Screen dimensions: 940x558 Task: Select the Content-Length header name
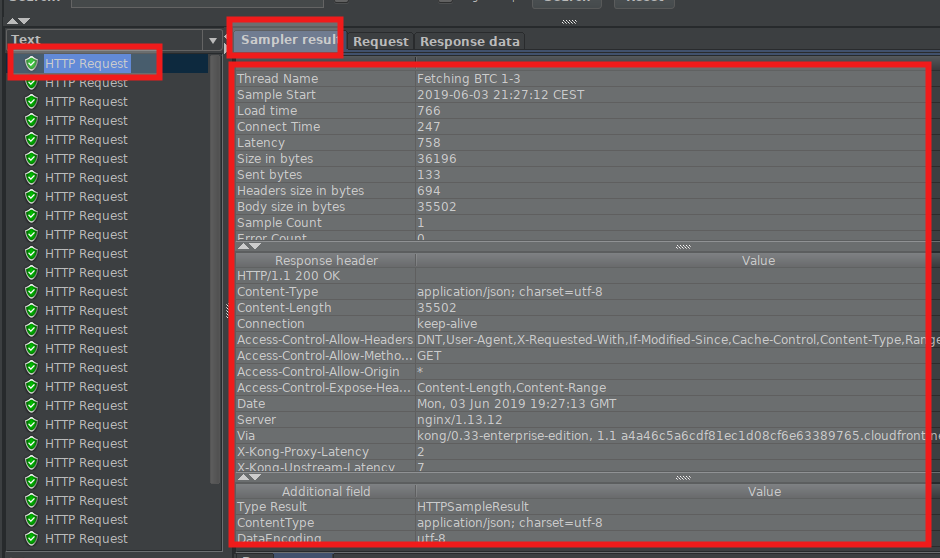pos(284,307)
